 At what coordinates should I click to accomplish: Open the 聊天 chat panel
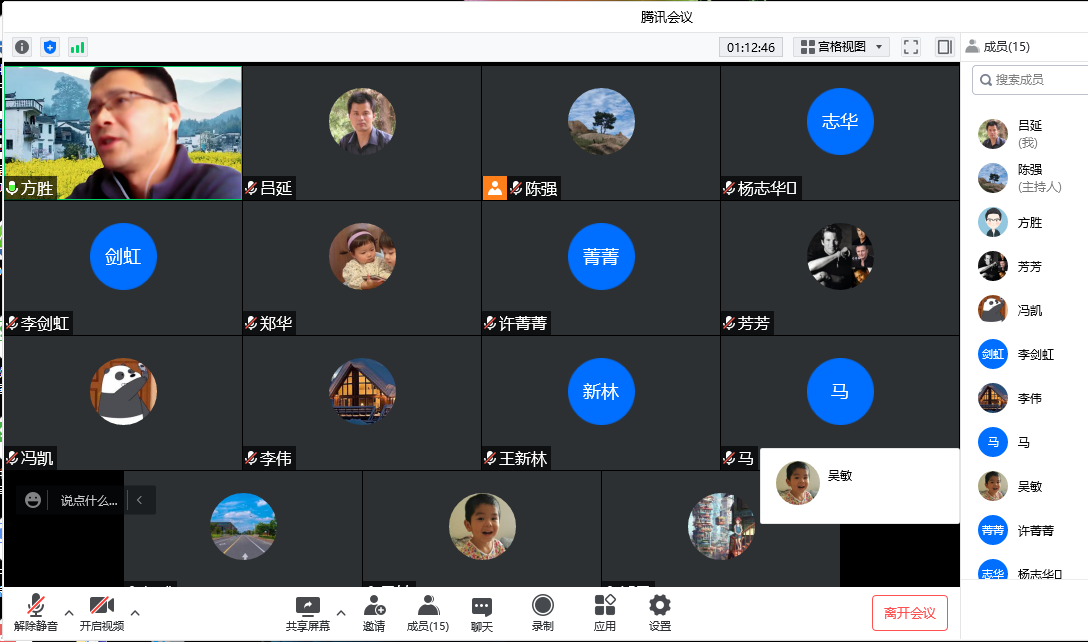click(481, 612)
